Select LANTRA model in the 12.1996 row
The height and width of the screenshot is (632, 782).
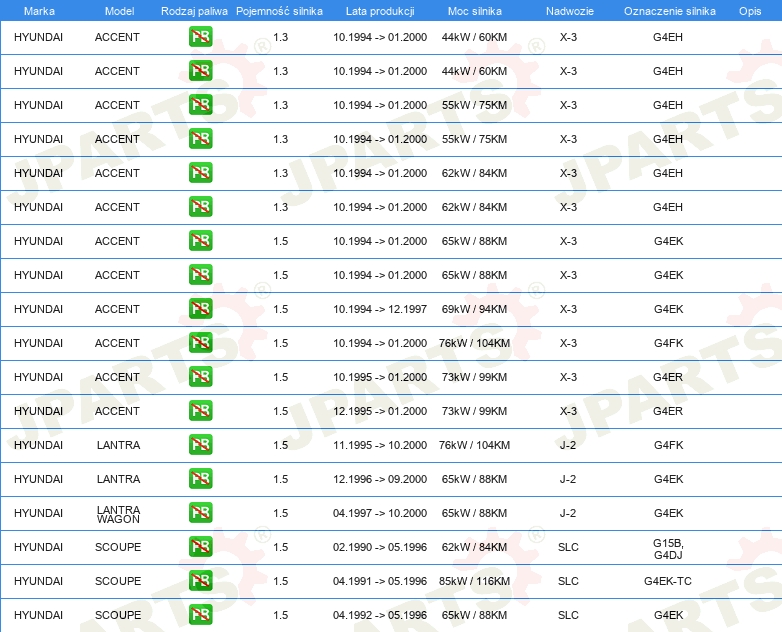(118, 479)
